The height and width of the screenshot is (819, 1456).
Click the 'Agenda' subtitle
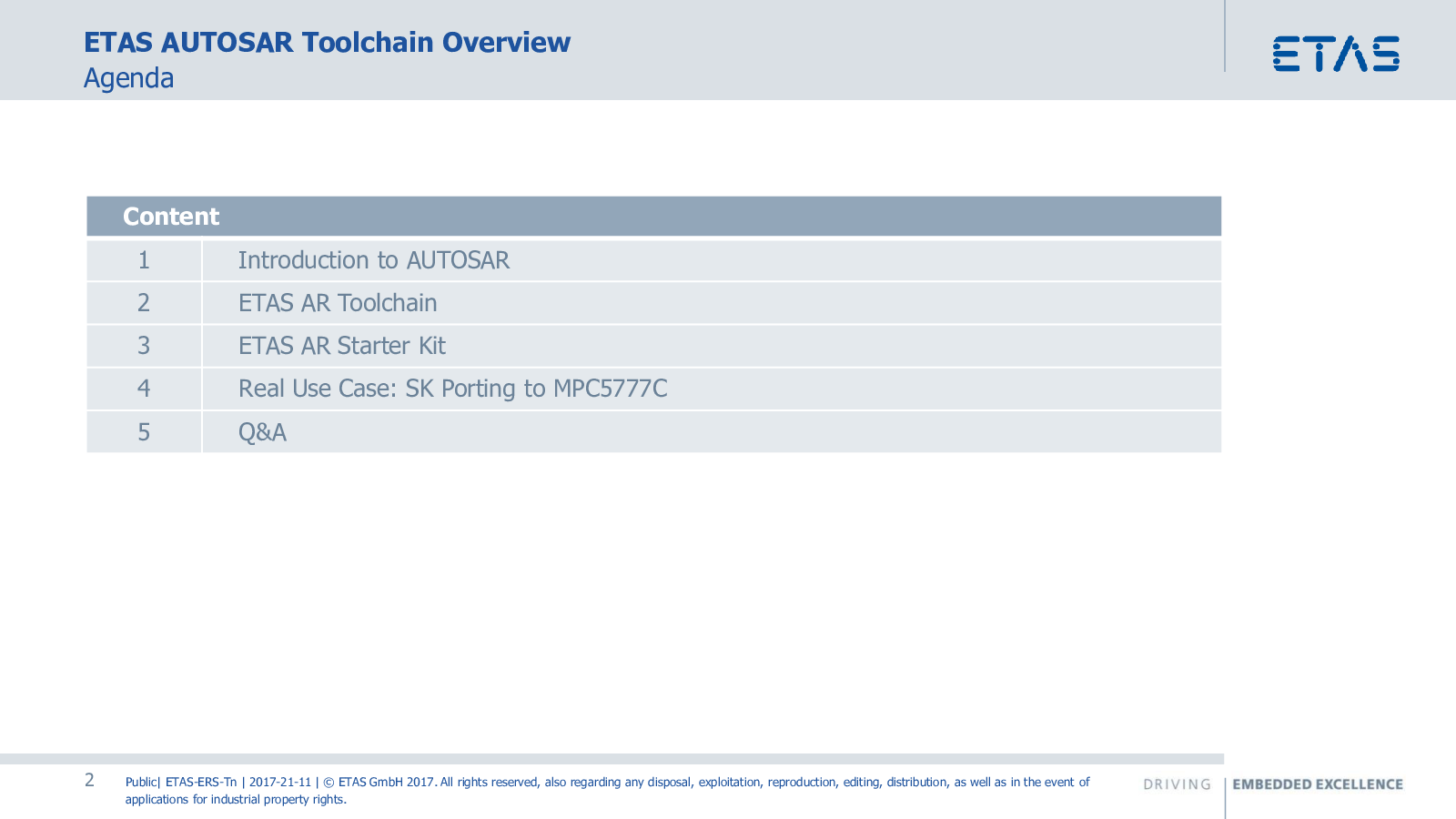pyautogui.click(x=128, y=78)
